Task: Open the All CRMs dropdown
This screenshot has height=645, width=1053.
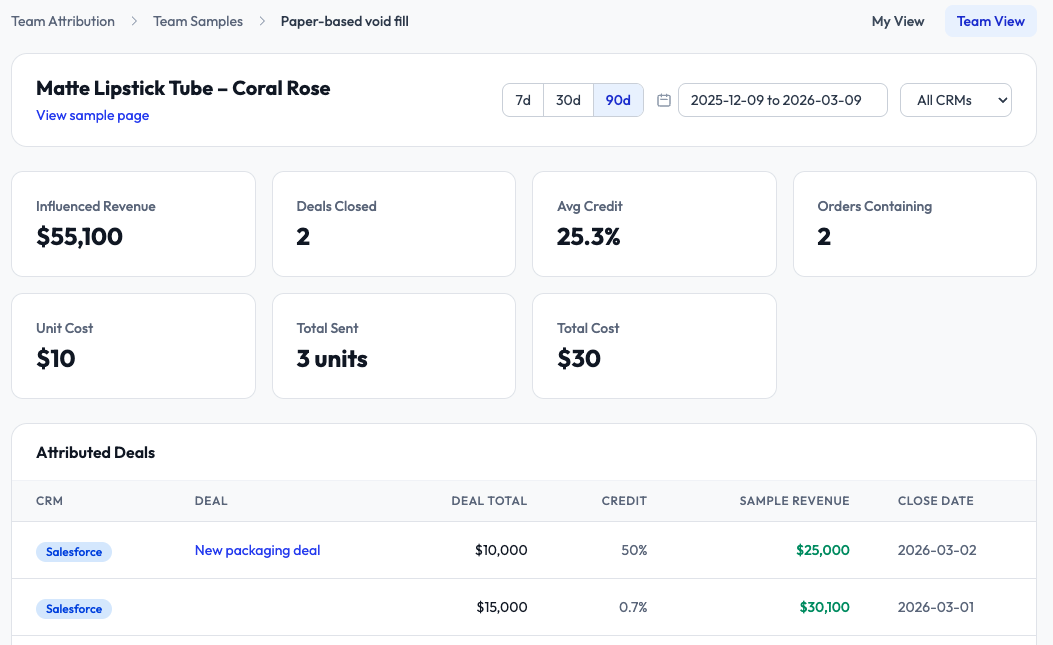Action: coord(955,100)
